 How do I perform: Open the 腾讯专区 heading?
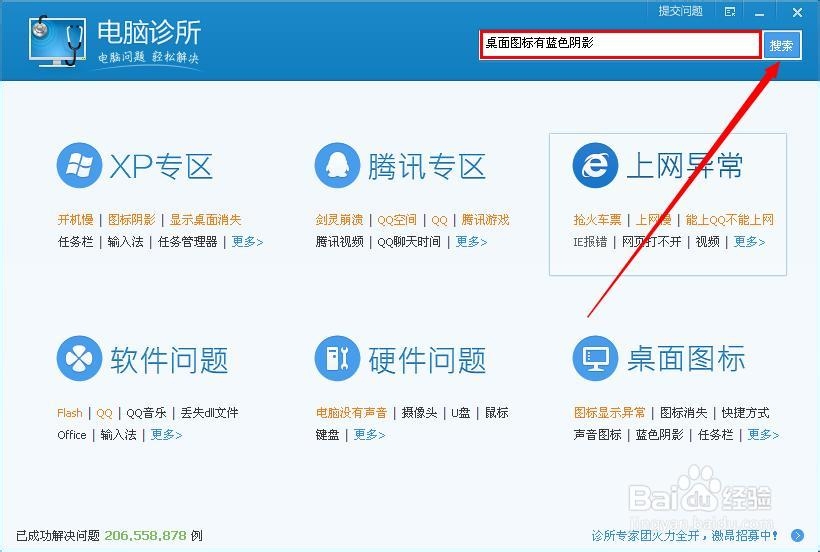click(427, 166)
